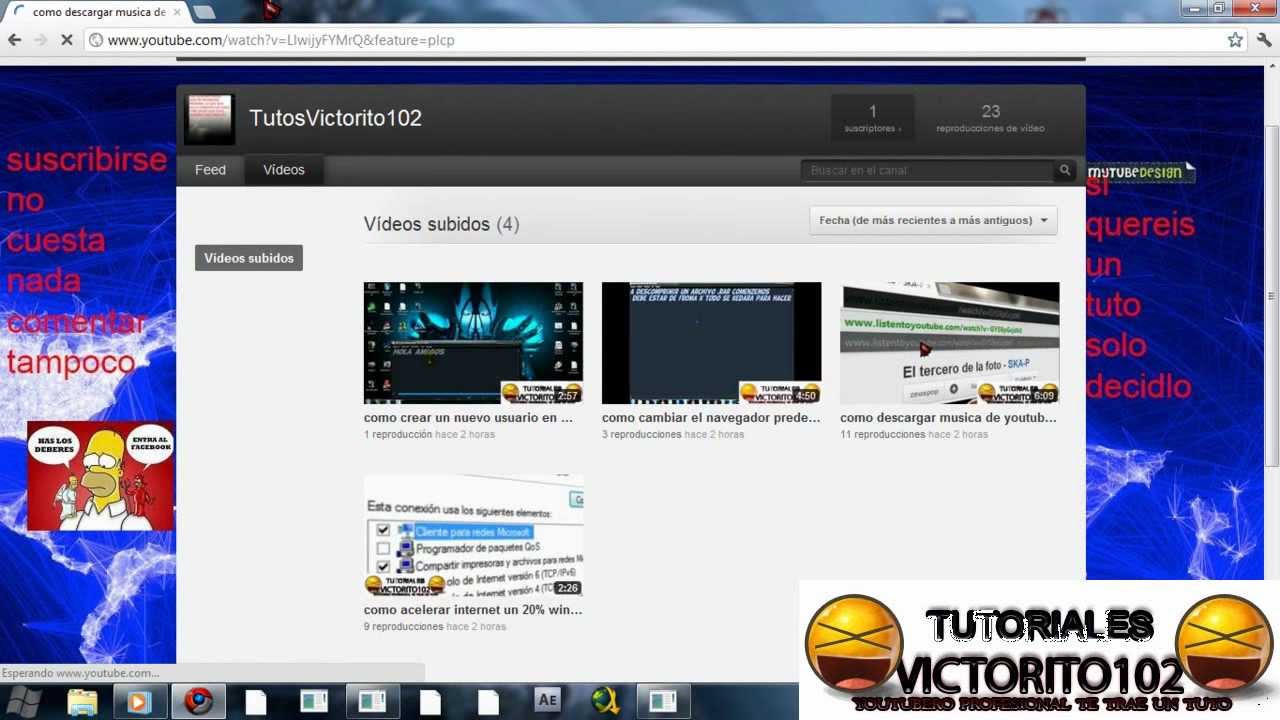This screenshot has height=720, width=1280.
Task: Switch to the Chrome taskbar icon
Action: coord(198,702)
